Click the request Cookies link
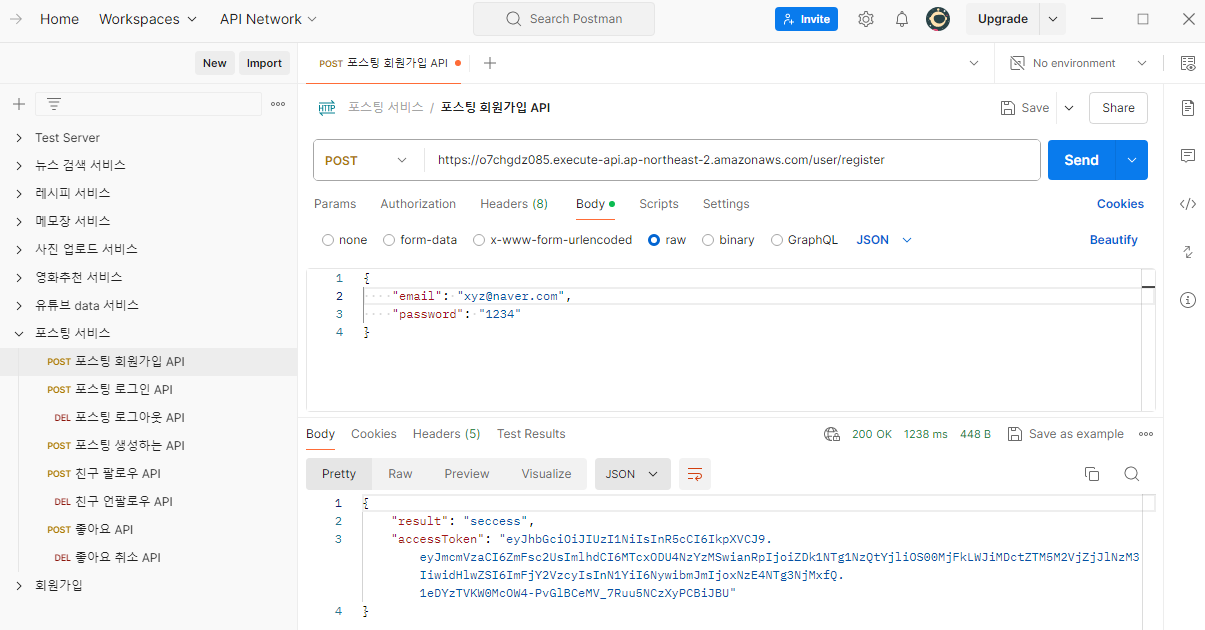Image resolution: width=1205 pixels, height=630 pixels. pos(1120,204)
